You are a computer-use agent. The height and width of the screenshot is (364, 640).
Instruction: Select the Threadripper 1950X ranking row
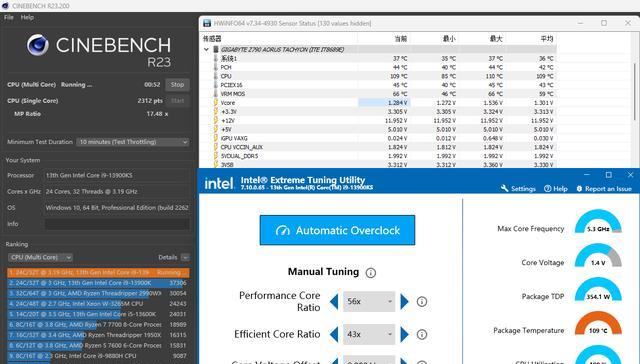[98, 335]
